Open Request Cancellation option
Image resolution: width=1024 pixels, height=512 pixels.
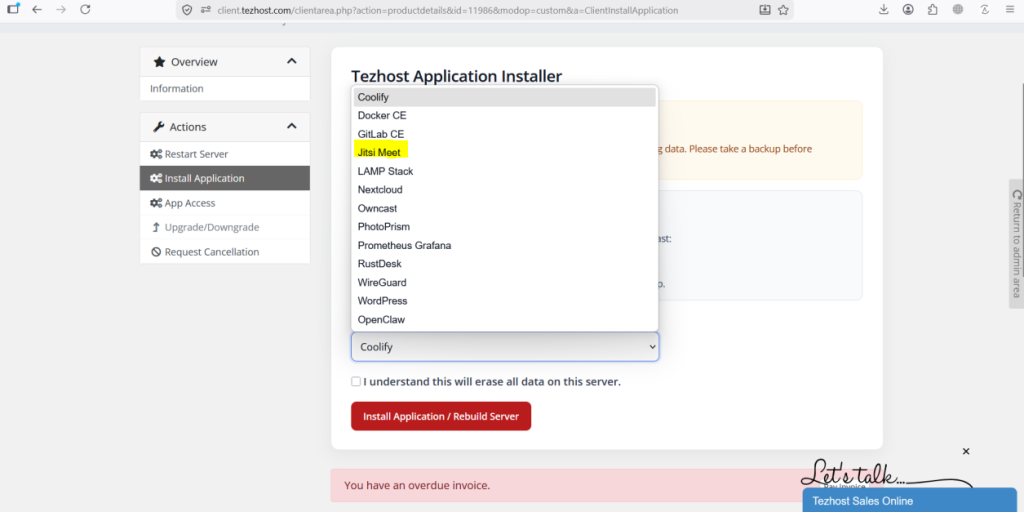(x=225, y=252)
